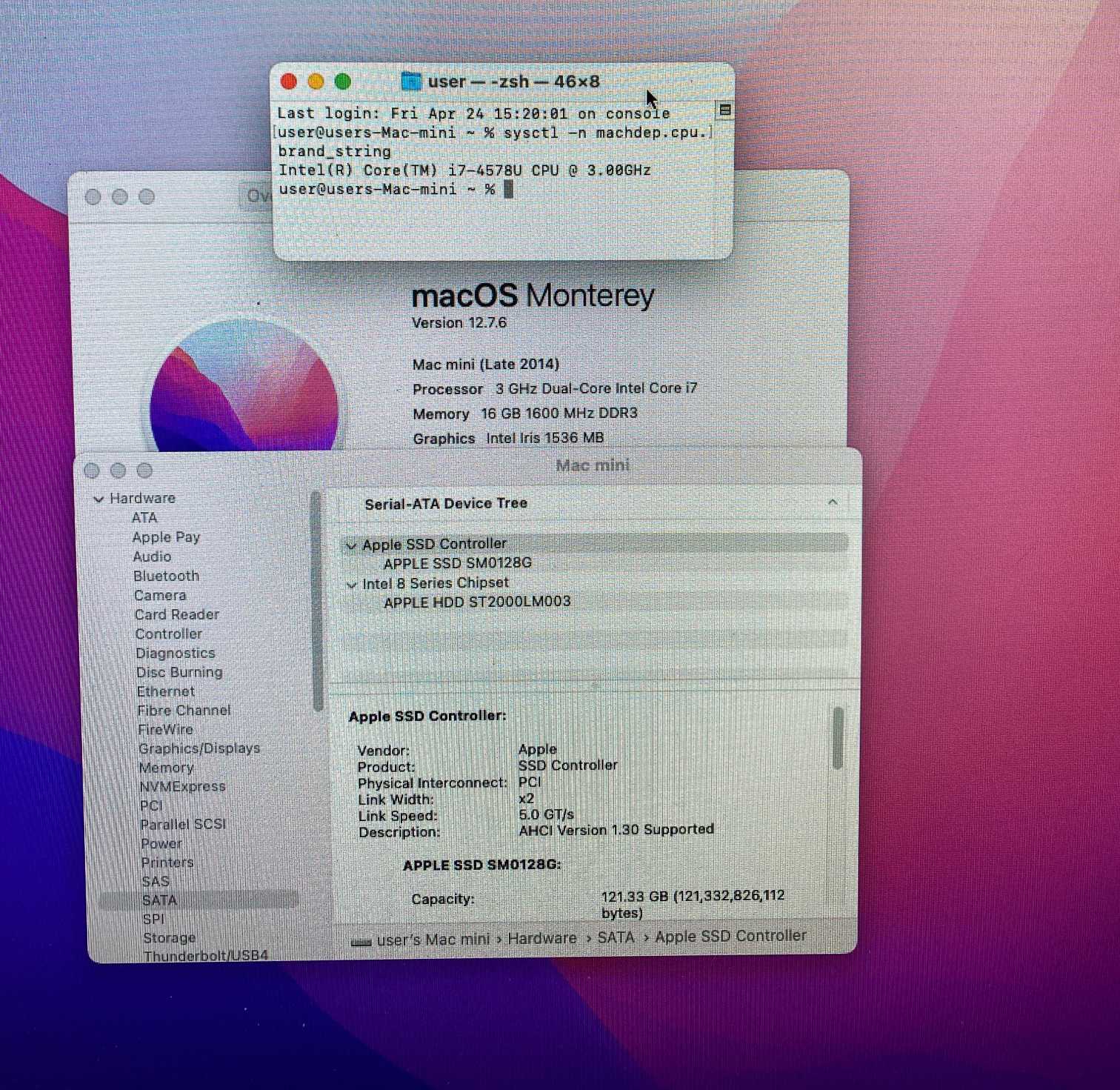1120x1090 pixels.
Task: Click the "user — -zsh — 46×8" Terminal title
Action: click(513, 82)
